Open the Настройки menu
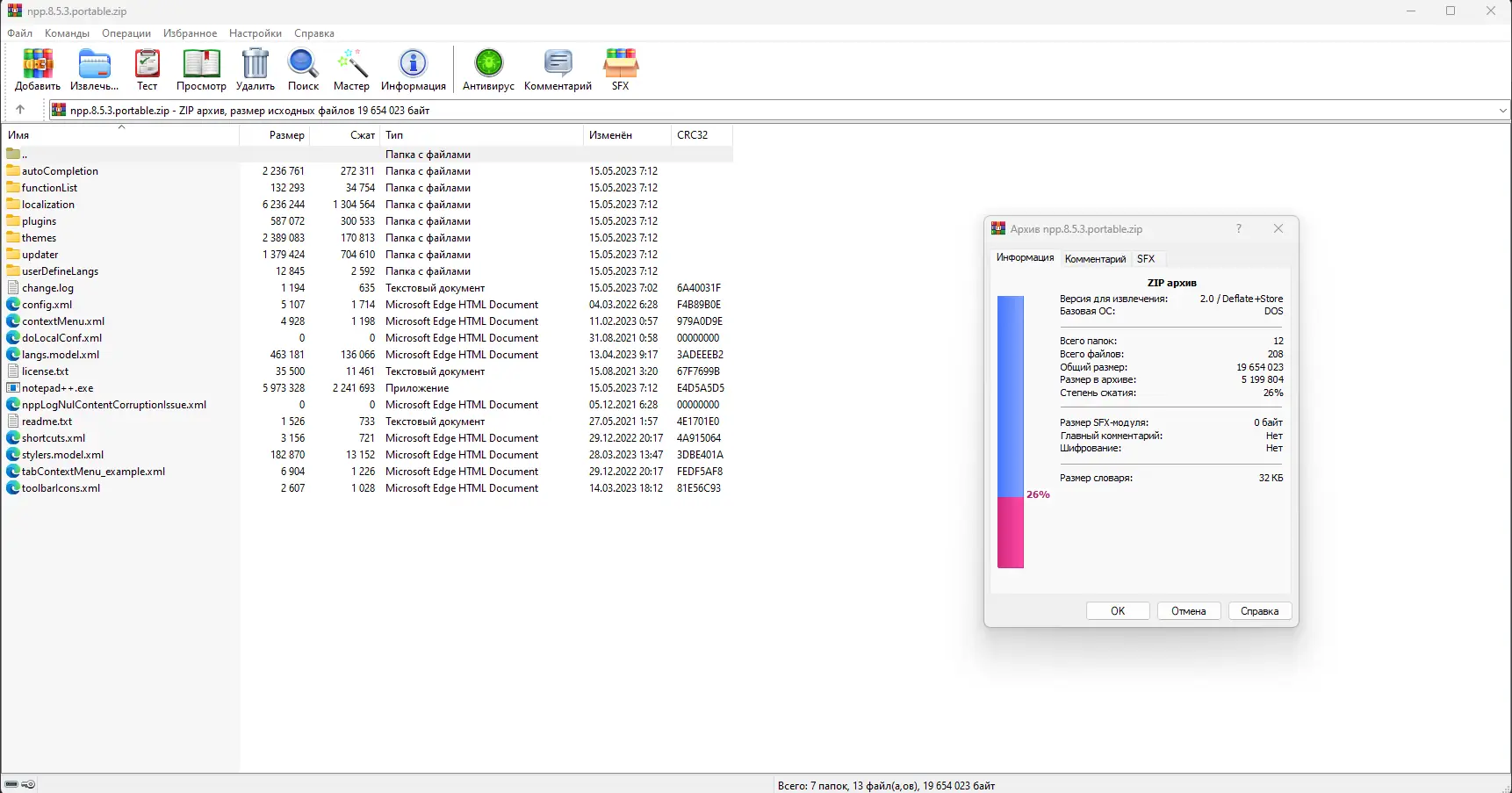 tap(256, 33)
